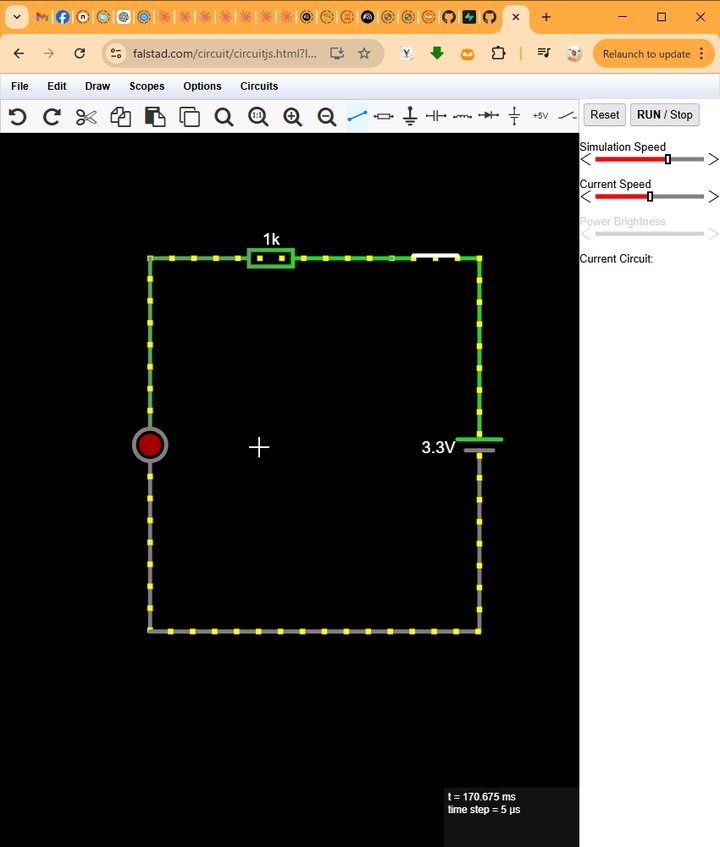Paste elements from the clipboard icon
Screen dimensions: 720x847
pos(155,117)
